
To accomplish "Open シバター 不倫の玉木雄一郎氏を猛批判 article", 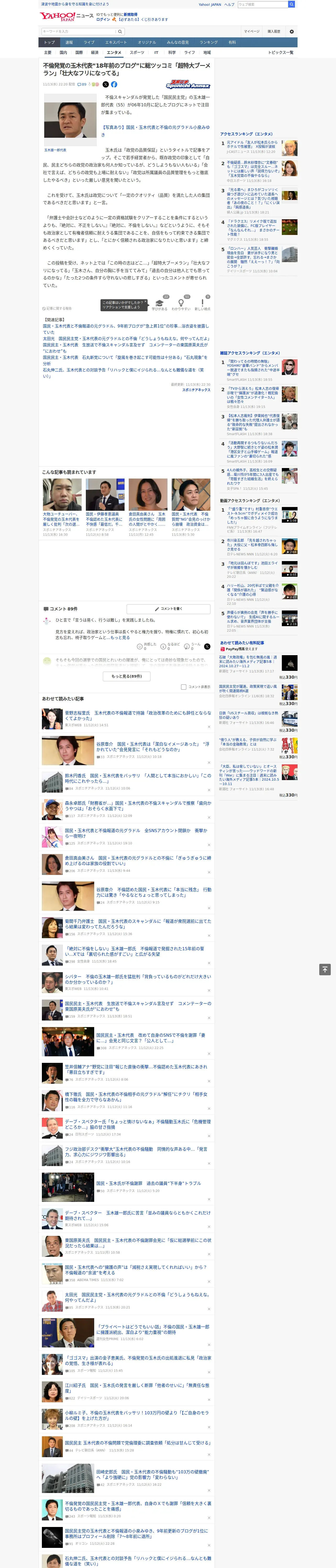I will tap(138, 979).
